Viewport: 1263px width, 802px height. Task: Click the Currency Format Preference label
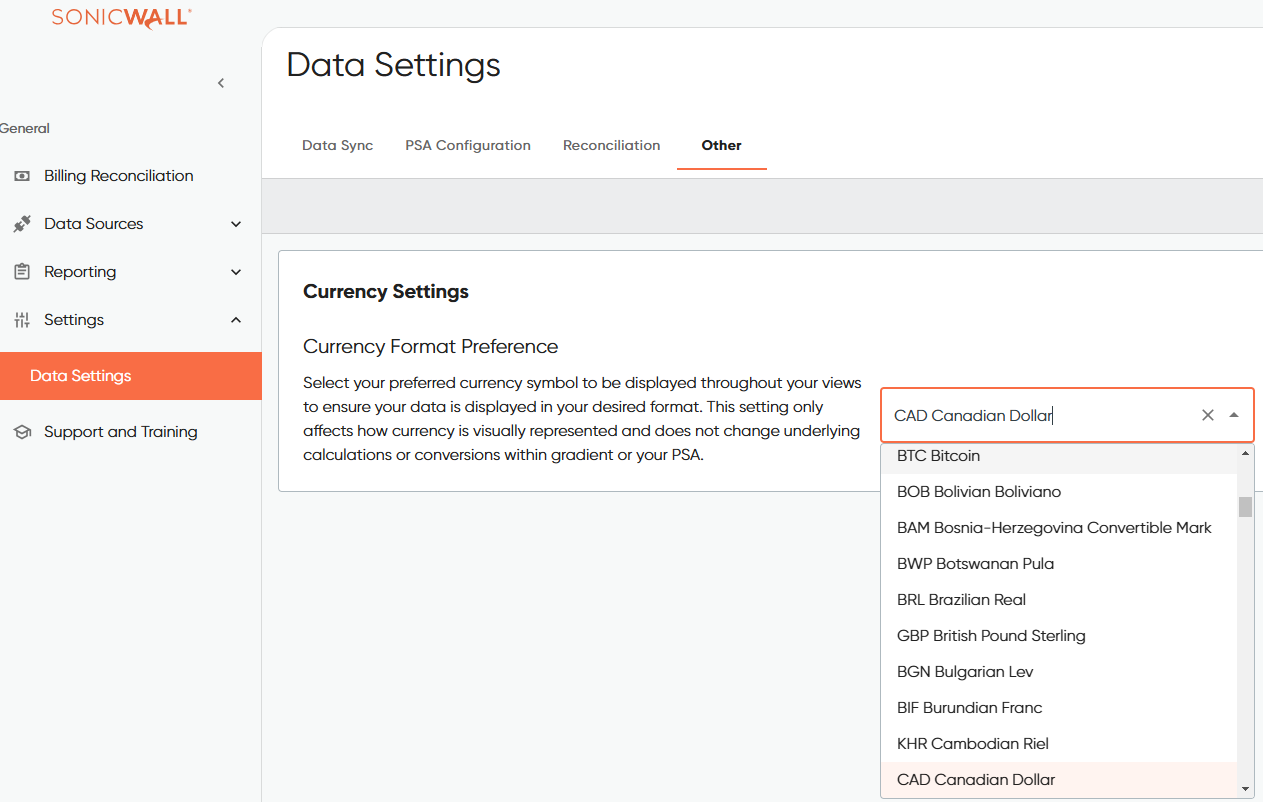click(431, 347)
